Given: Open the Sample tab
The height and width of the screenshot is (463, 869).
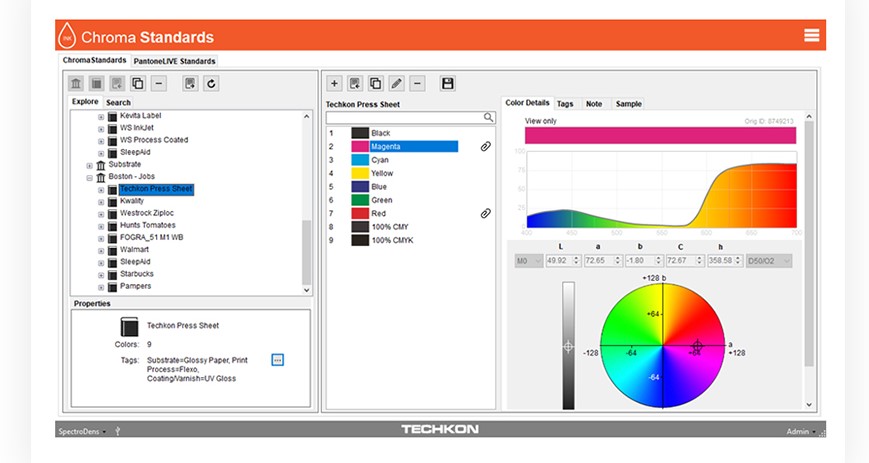Looking at the screenshot, I should (x=628, y=104).
